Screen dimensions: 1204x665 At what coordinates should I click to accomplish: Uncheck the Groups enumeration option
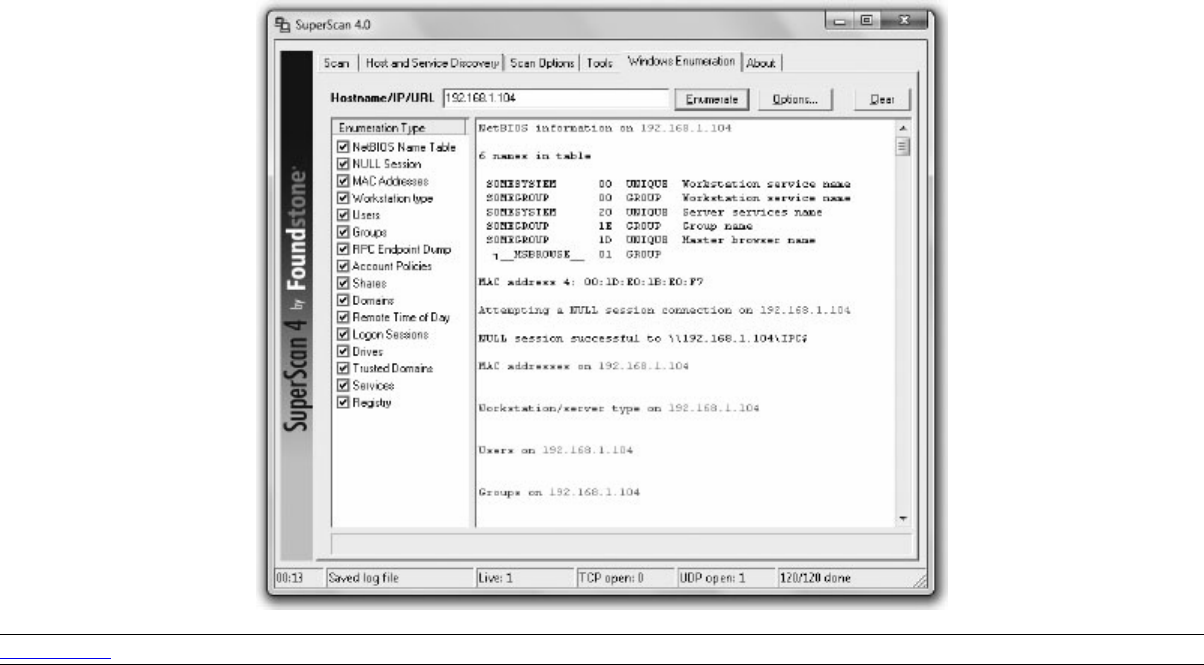tap(343, 232)
